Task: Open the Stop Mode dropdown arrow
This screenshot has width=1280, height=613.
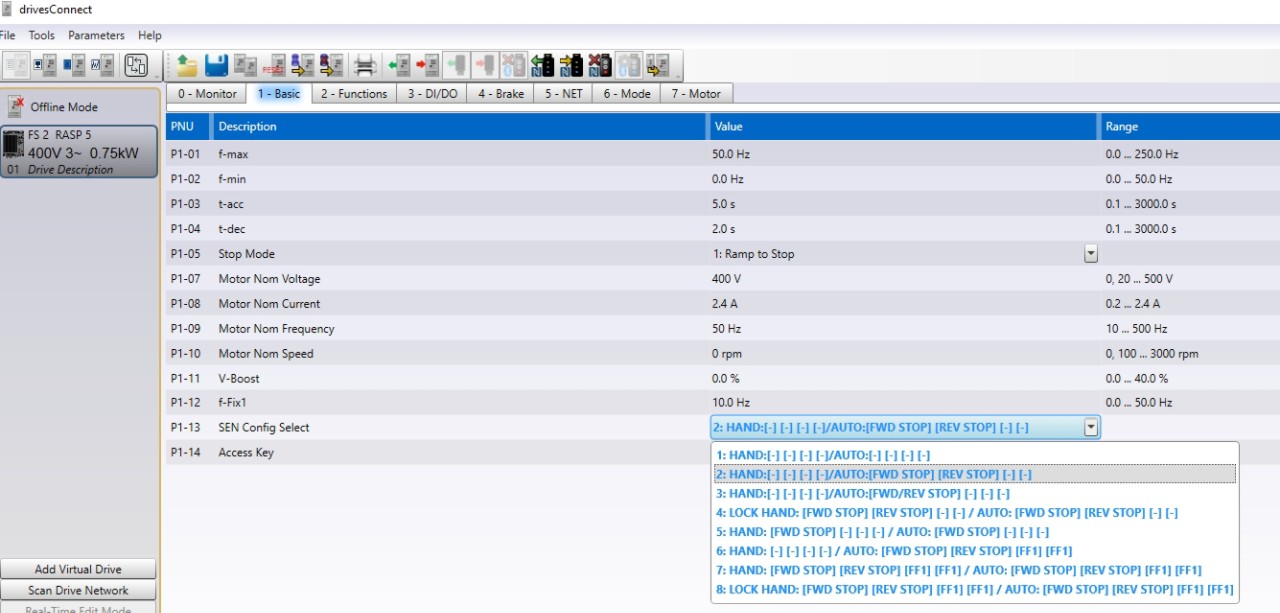Action: pos(1091,254)
